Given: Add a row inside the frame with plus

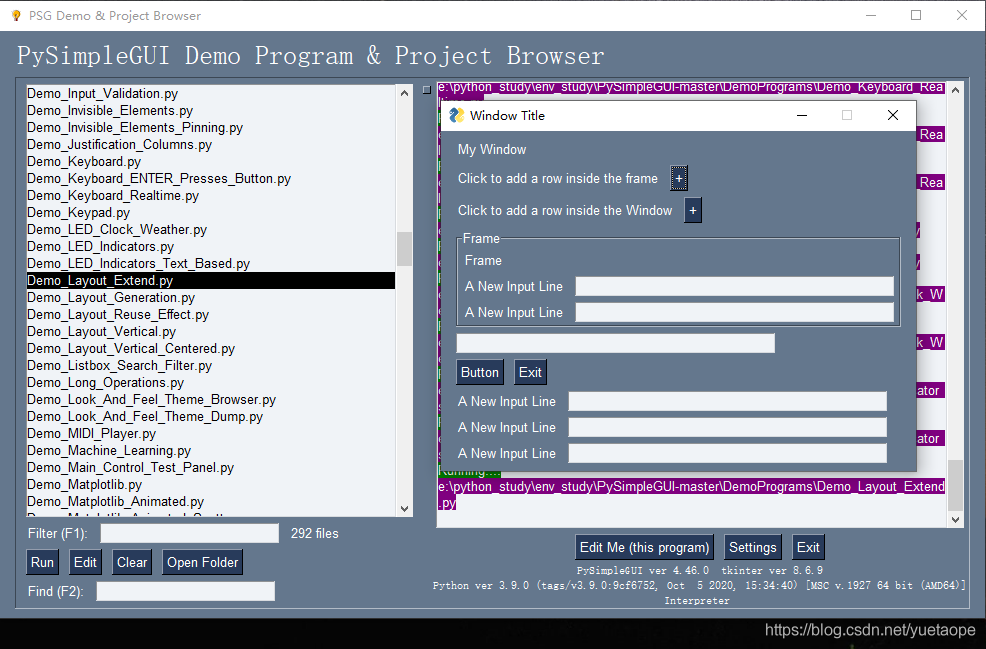Looking at the screenshot, I should click(679, 178).
